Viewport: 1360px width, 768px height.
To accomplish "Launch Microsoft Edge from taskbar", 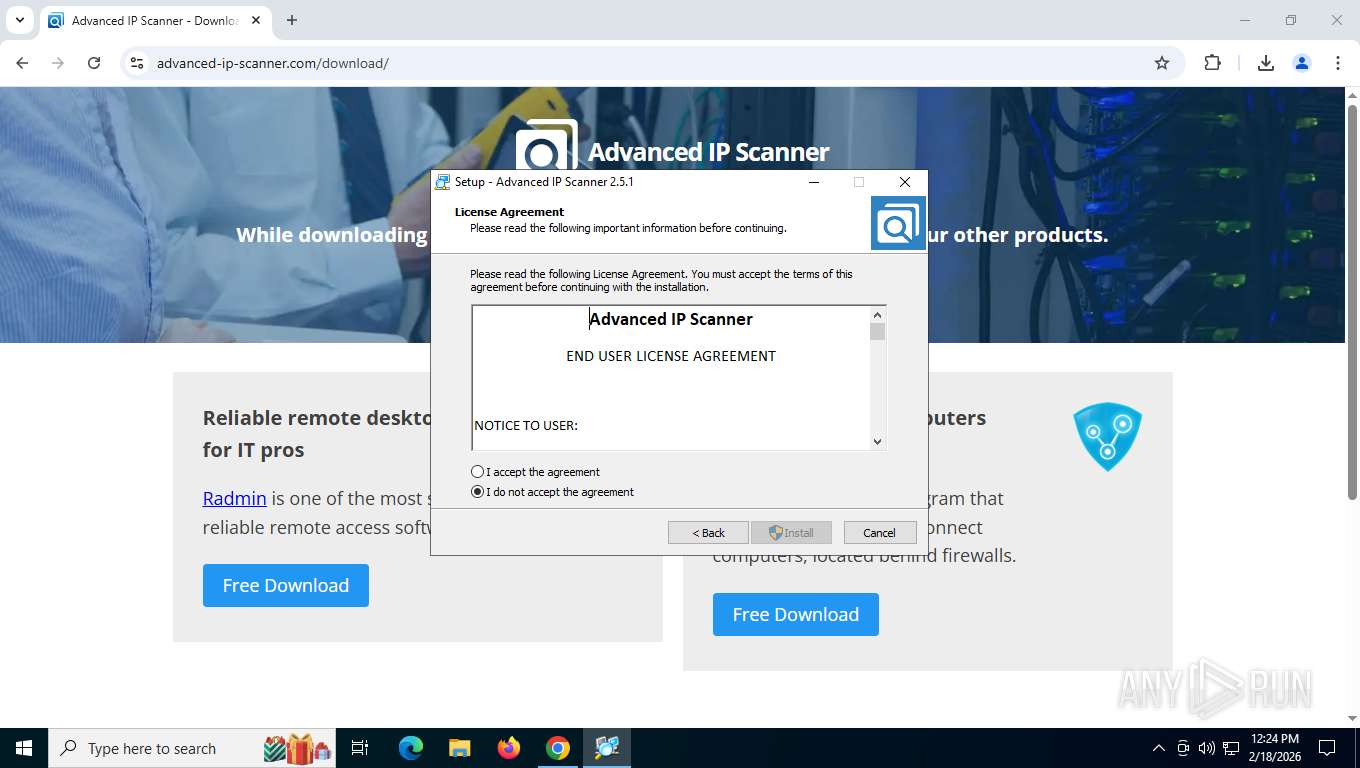I will pyautogui.click(x=411, y=748).
